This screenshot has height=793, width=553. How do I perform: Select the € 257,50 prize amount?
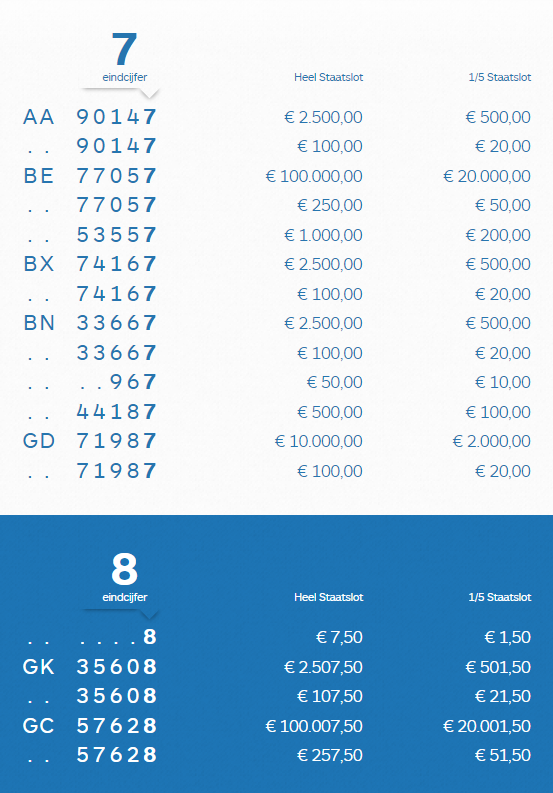tap(330, 755)
